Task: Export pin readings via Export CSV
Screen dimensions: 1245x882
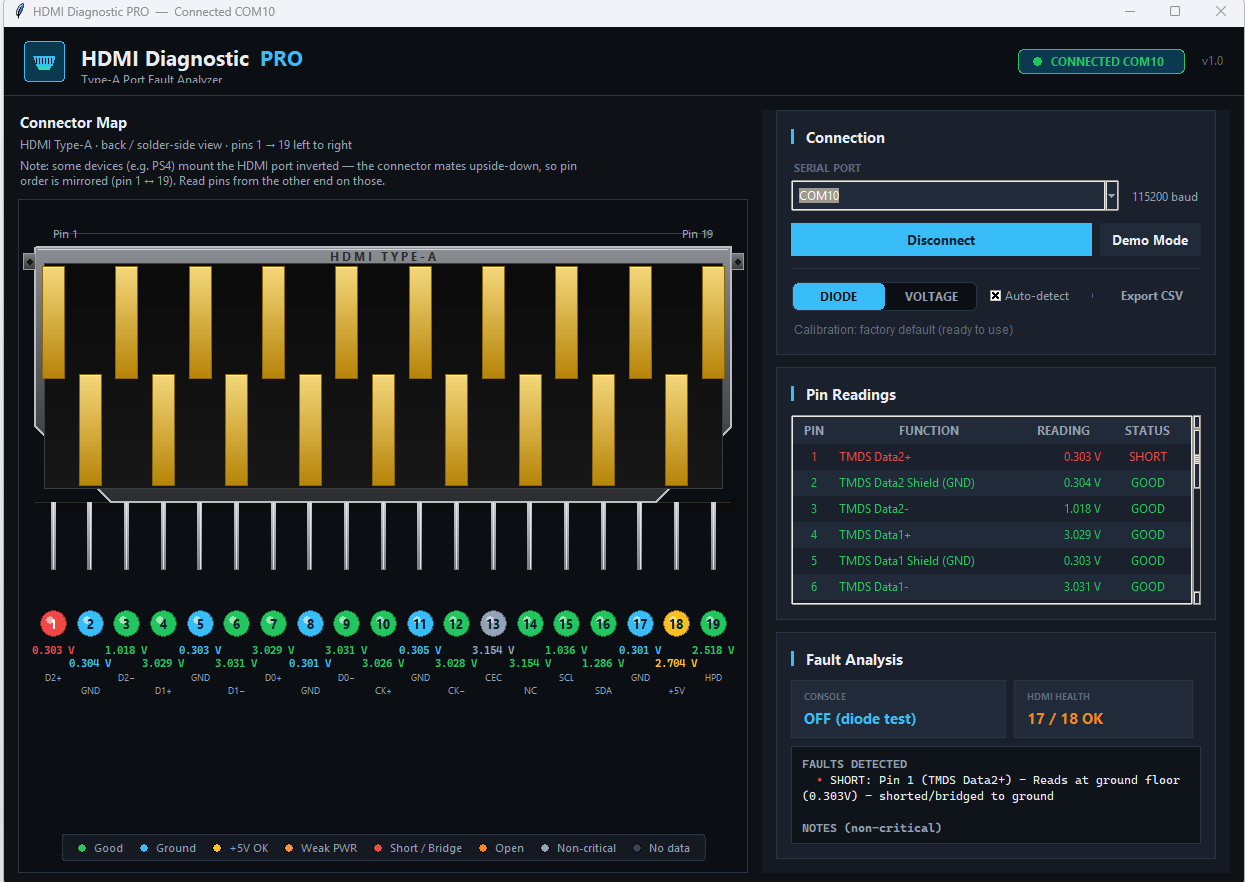Action: [x=1152, y=296]
